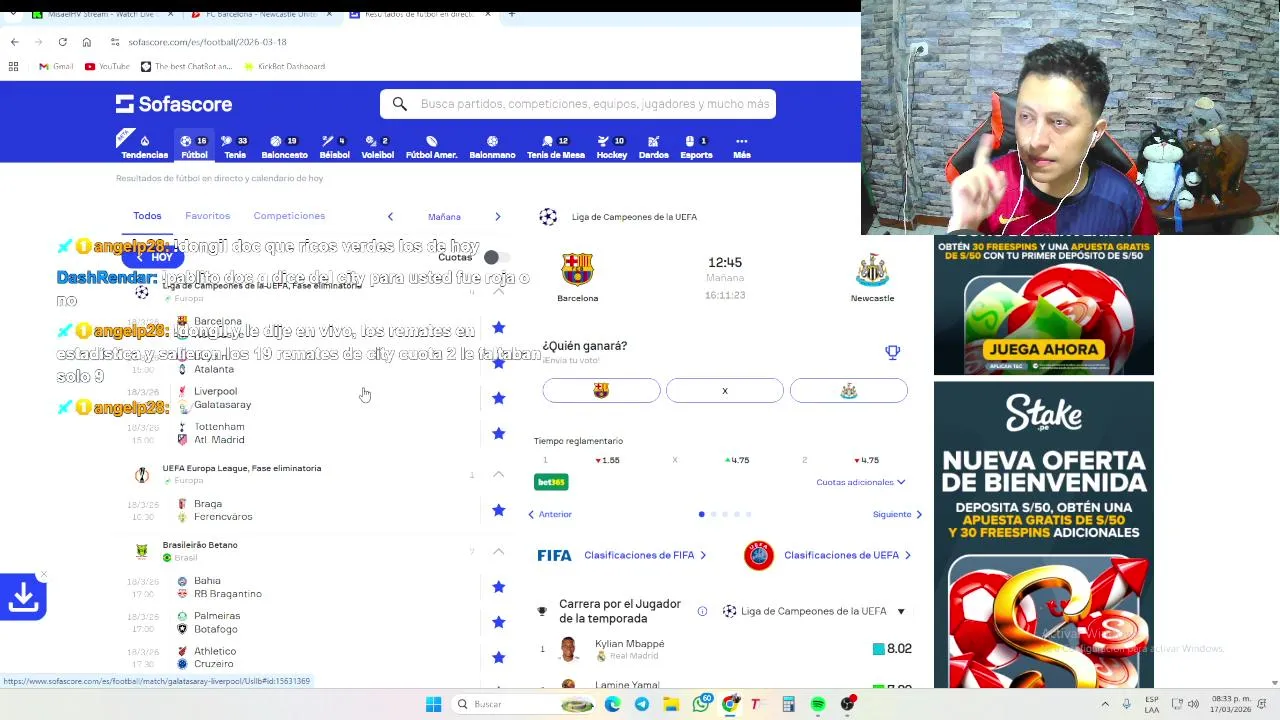Select odds 1.55 for home win
This screenshot has height=720, width=1280.
coord(607,460)
